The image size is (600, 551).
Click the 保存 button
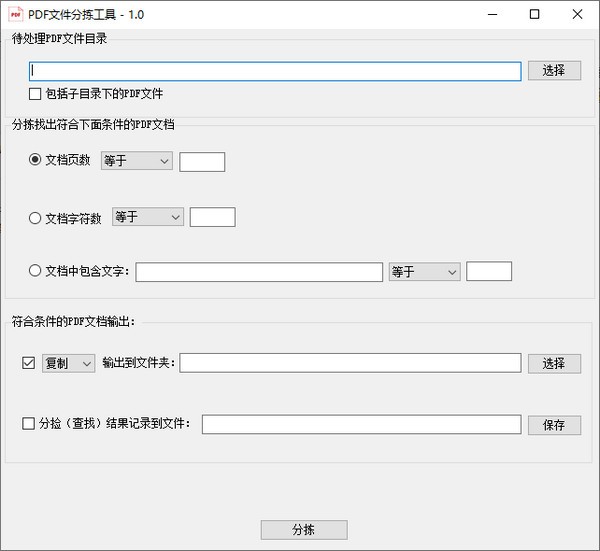point(554,425)
